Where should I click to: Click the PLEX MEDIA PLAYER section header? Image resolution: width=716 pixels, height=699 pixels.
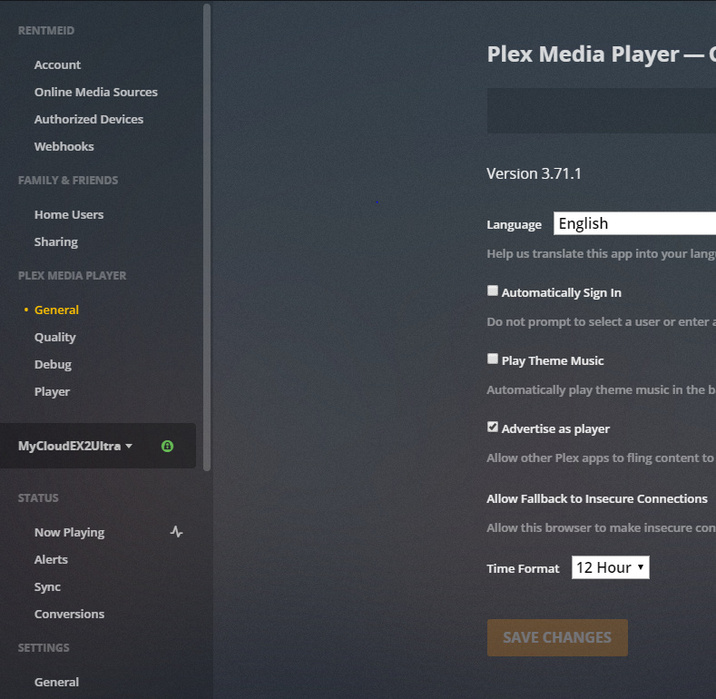(x=72, y=276)
